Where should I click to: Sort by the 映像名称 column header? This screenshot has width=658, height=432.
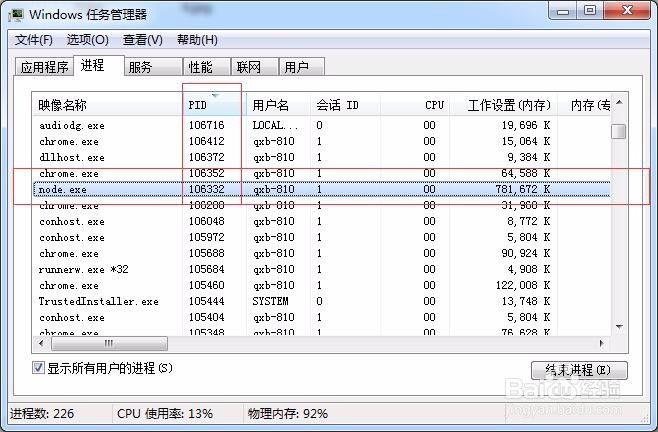[107, 105]
